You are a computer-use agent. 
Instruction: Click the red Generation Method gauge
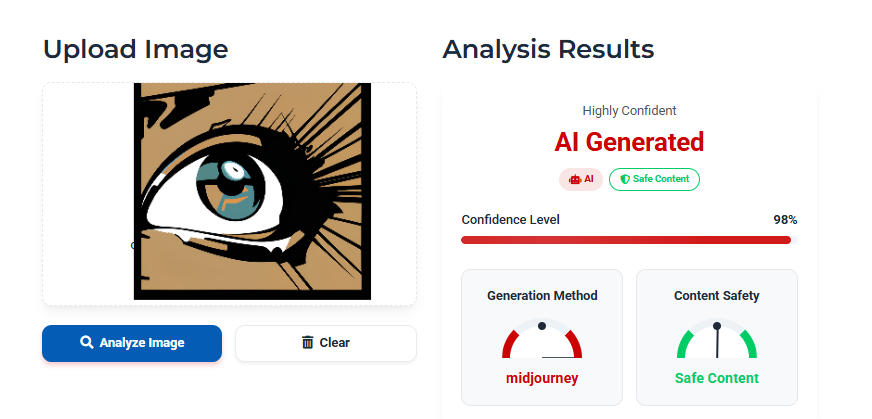(542, 338)
